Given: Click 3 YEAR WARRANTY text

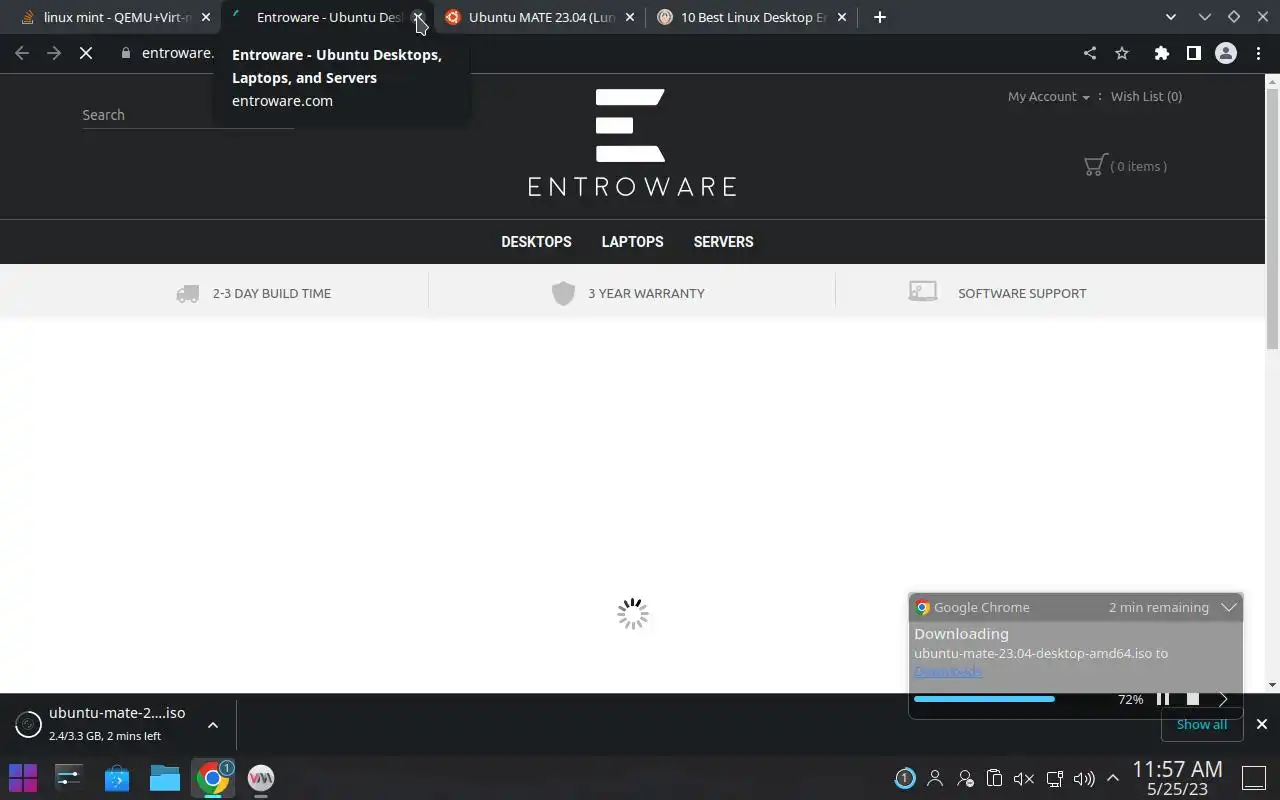Looking at the screenshot, I should coord(646,293).
